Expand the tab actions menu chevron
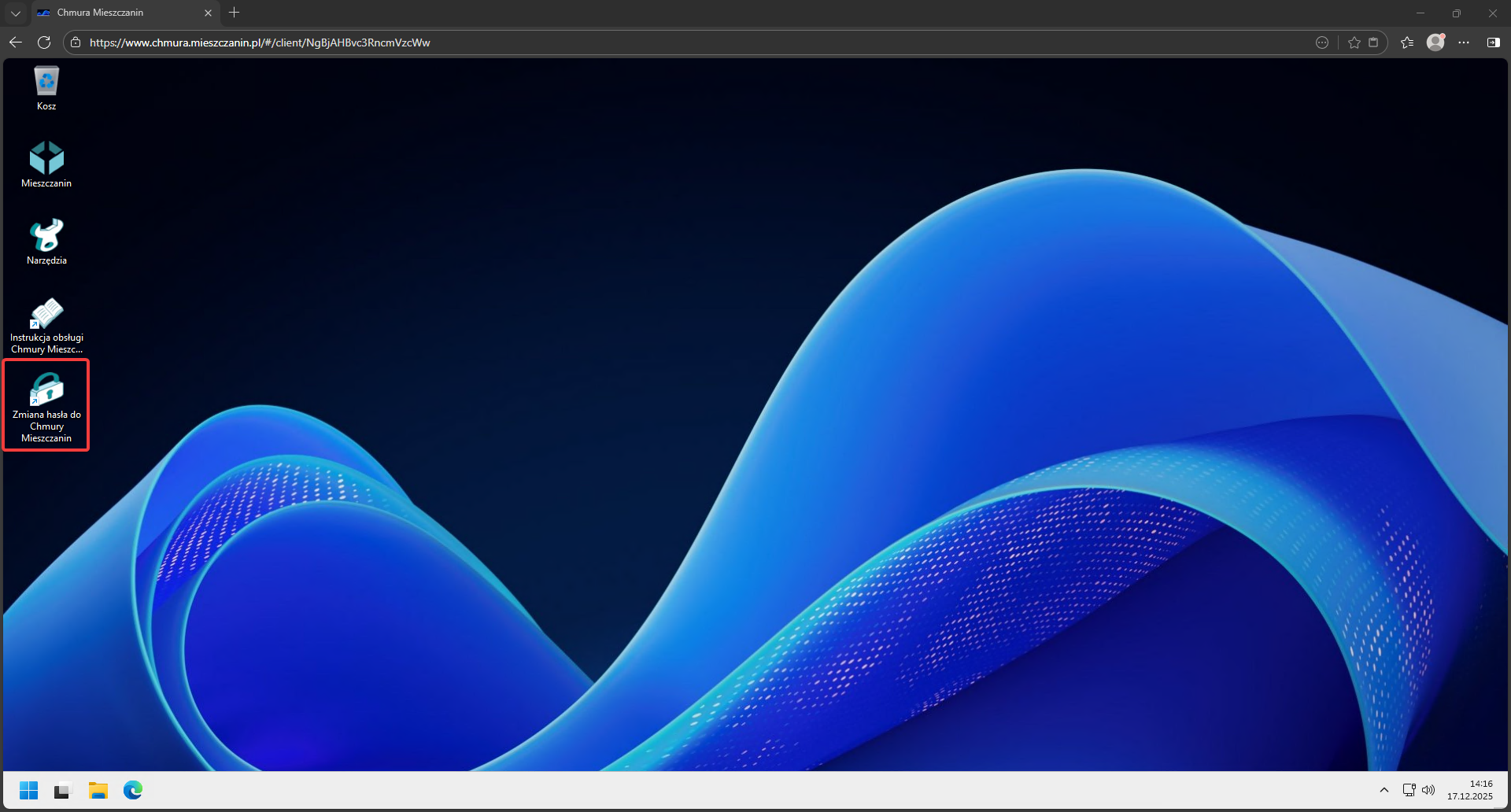This screenshot has height=812, width=1511. (x=16, y=13)
